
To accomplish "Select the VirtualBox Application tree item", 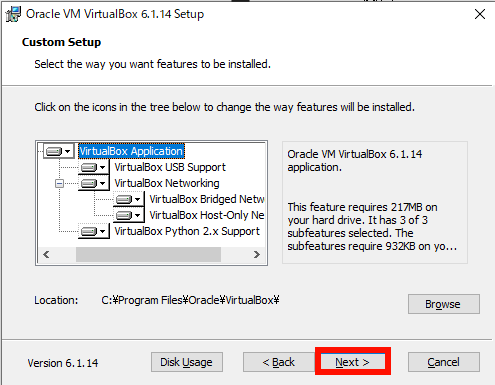I will tap(131, 151).
